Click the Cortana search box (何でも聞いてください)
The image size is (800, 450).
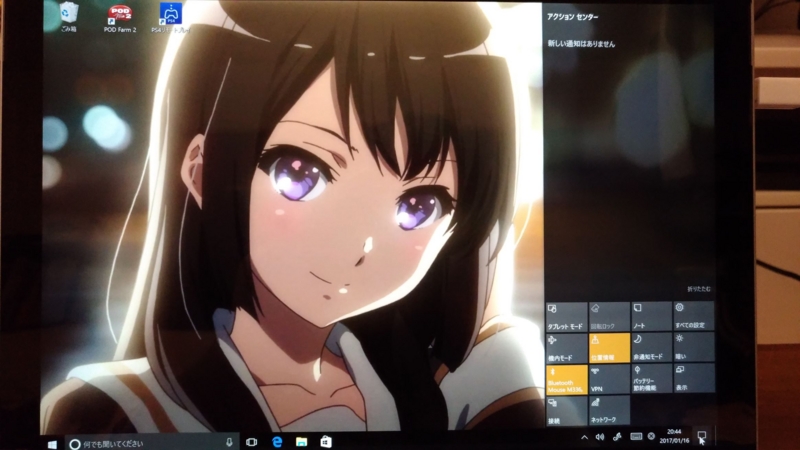pos(150,444)
